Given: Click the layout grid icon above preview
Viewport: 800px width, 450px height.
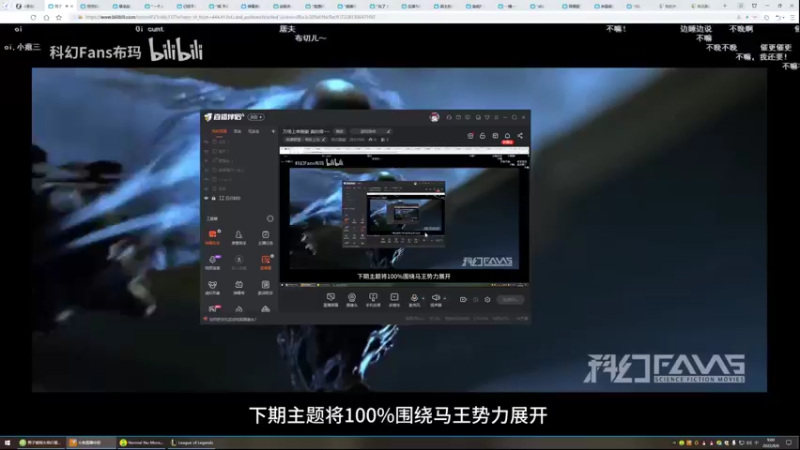Looking at the screenshot, I should pos(495,136).
